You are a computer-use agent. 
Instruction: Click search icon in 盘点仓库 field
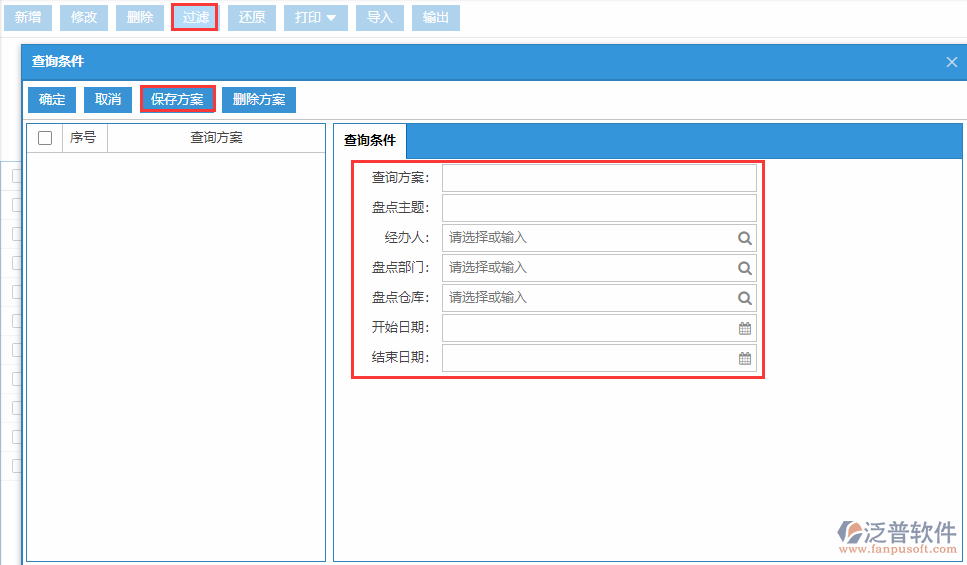click(x=744, y=298)
